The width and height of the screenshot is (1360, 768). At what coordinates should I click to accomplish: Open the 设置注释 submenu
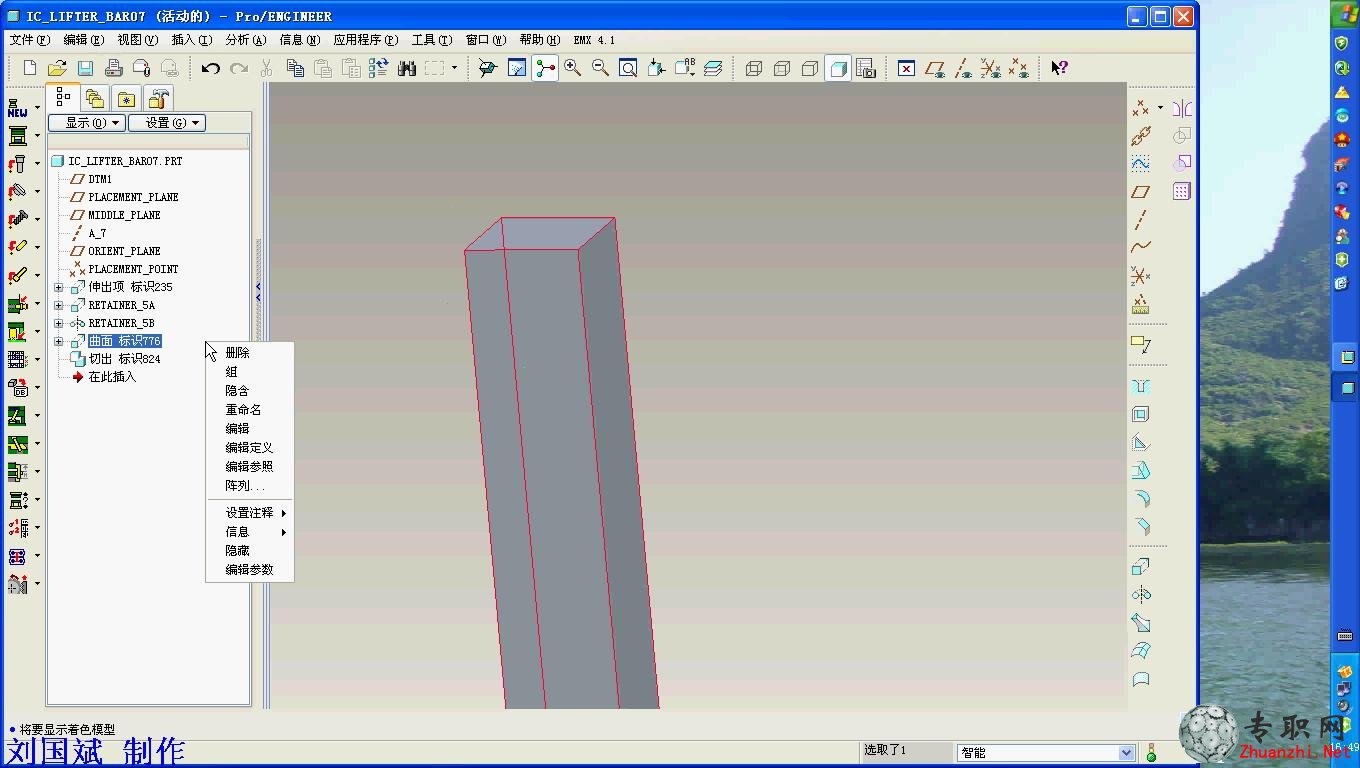coord(250,513)
